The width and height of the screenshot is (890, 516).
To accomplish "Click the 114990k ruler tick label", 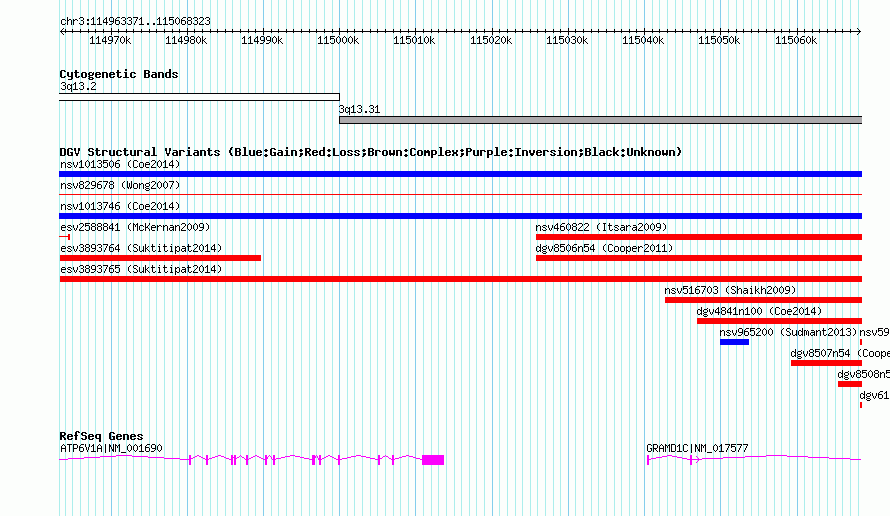I will click(262, 40).
